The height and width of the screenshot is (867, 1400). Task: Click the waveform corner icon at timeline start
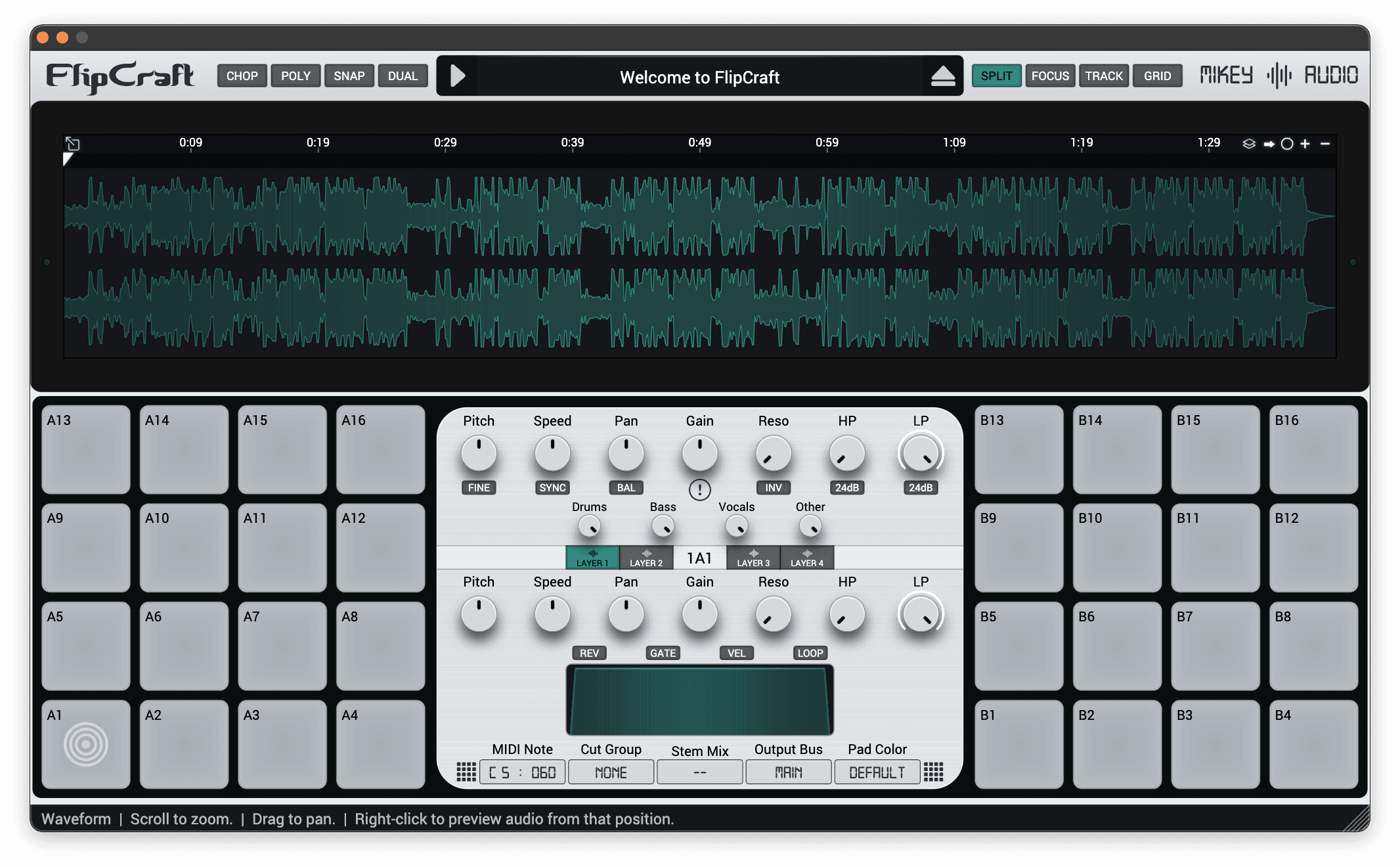click(72, 143)
